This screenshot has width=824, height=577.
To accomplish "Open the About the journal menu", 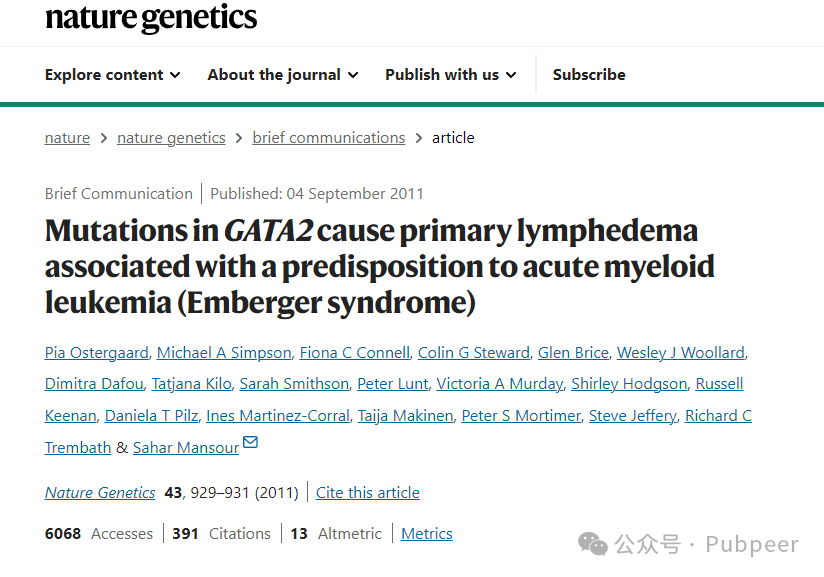I will click(283, 75).
